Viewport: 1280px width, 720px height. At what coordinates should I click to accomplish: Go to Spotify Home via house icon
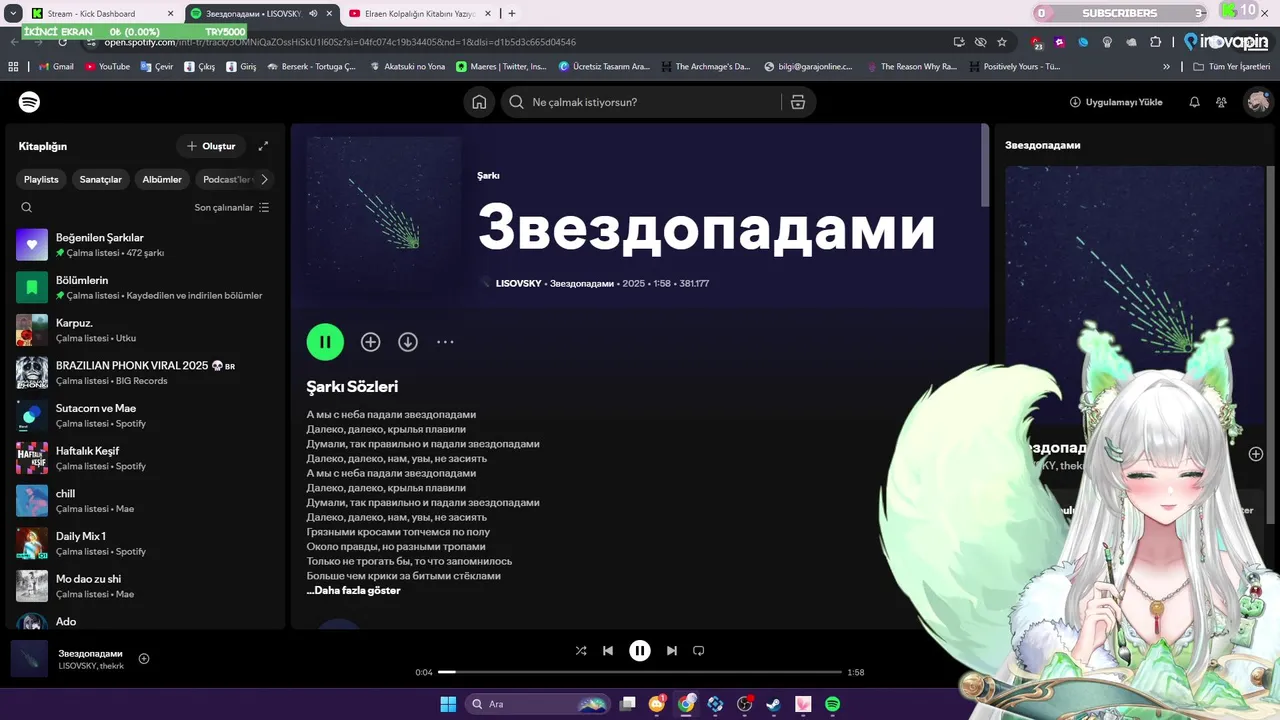pyautogui.click(x=479, y=102)
